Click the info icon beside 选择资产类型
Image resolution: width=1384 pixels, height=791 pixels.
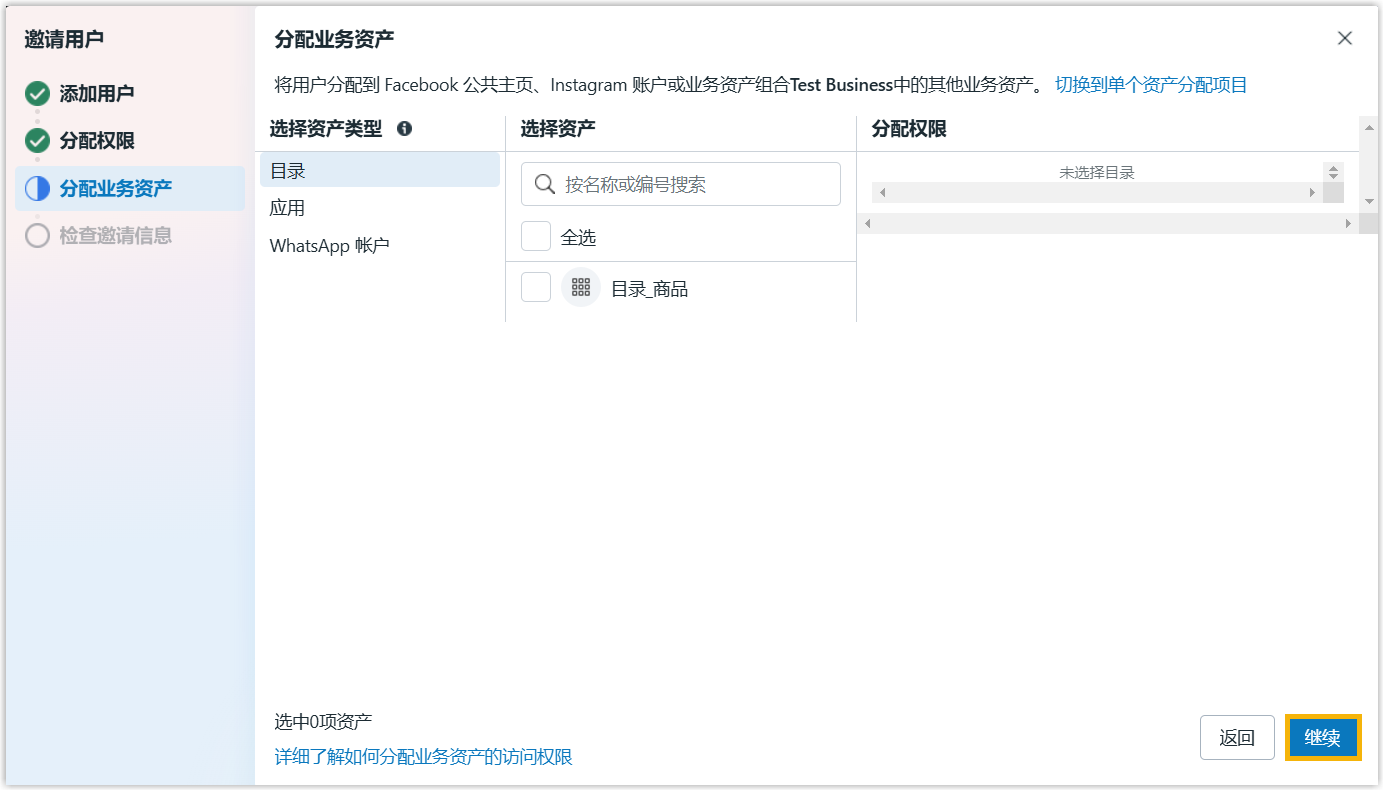coord(404,129)
